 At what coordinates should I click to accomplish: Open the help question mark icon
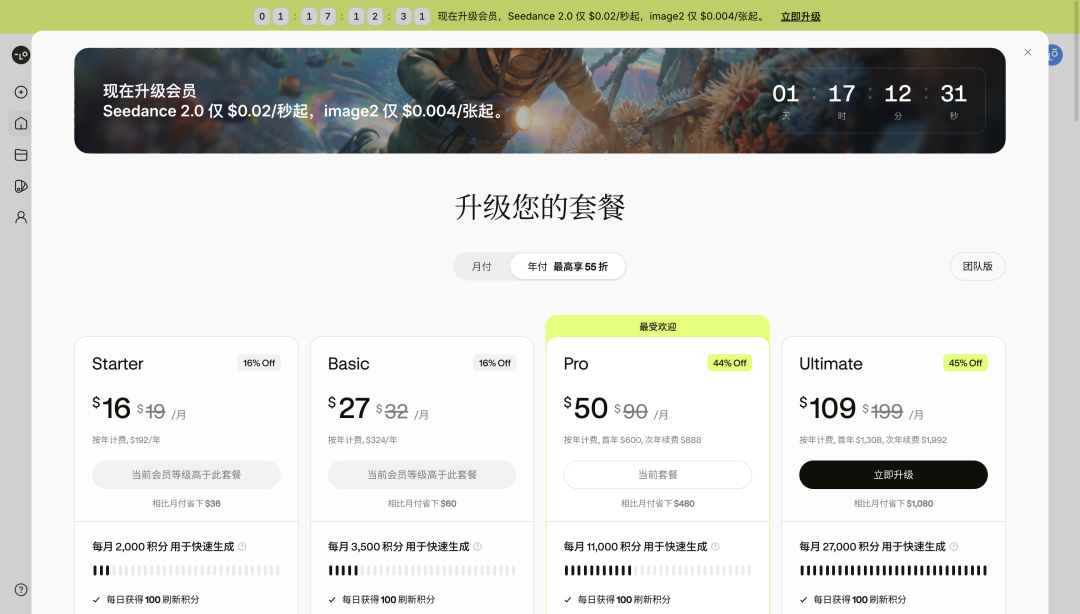(21, 590)
